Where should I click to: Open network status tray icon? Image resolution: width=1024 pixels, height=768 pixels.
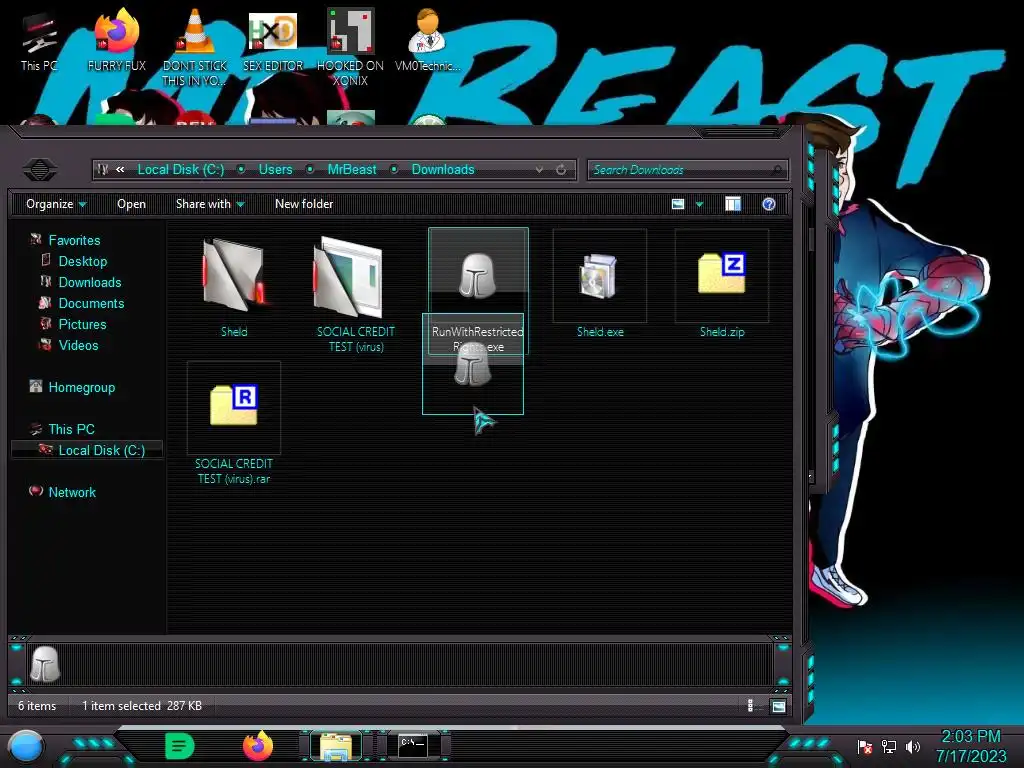click(x=889, y=746)
